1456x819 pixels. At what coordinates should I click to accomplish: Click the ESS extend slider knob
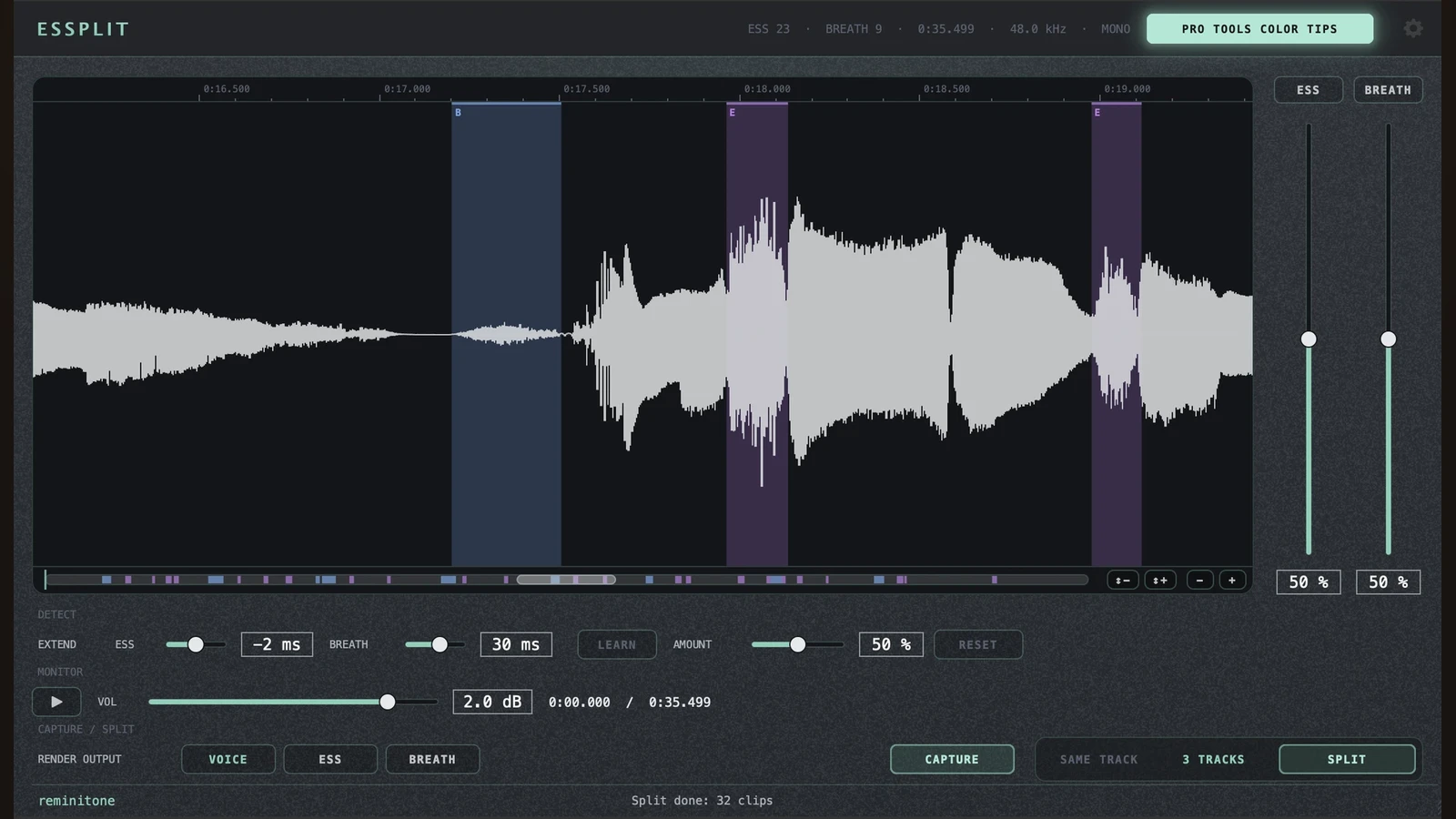[x=196, y=644]
